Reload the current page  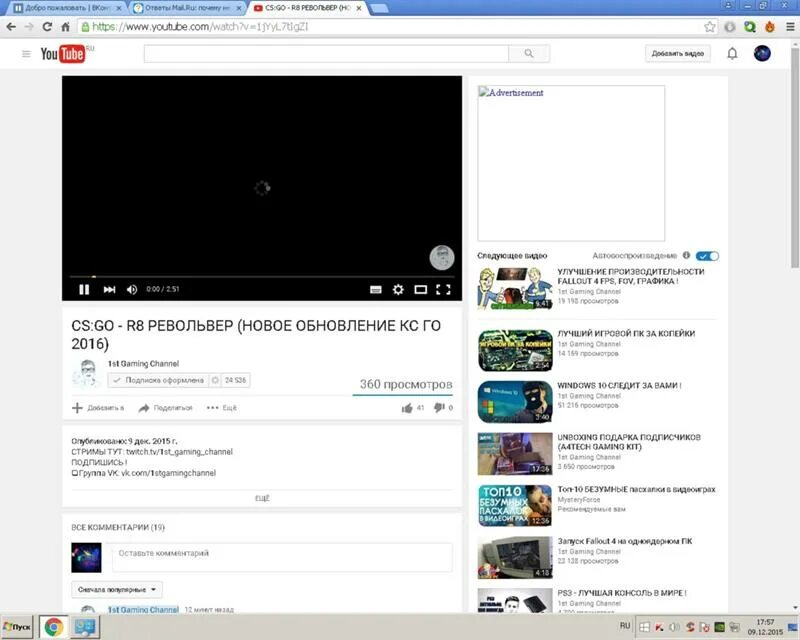[47, 27]
